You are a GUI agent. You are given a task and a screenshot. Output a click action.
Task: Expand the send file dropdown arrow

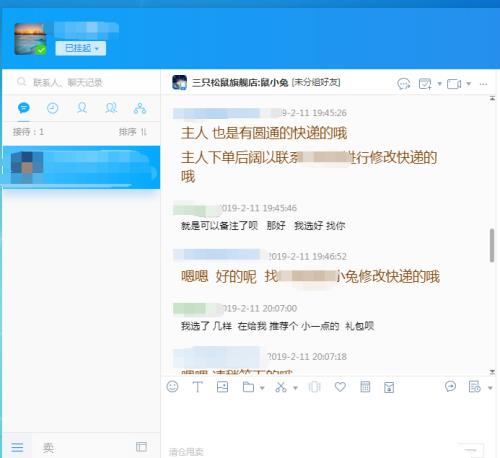(x=262, y=388)
